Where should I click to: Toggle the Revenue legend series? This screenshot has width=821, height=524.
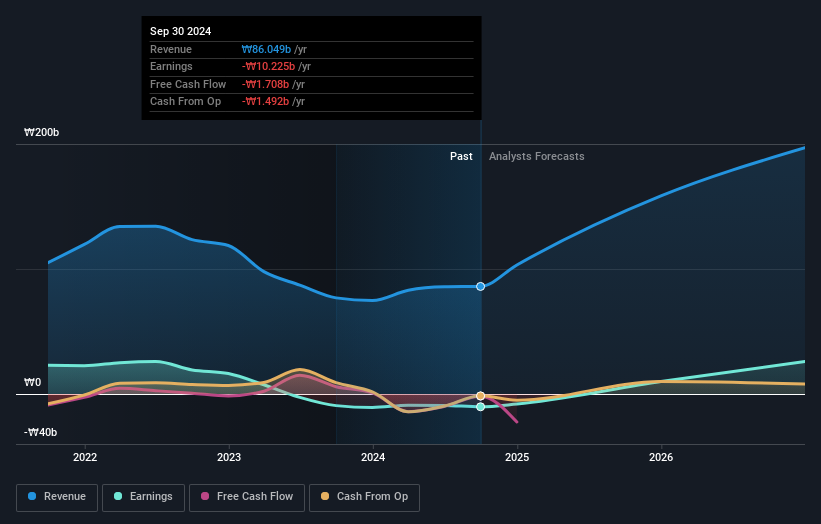(x=57, y=497)
